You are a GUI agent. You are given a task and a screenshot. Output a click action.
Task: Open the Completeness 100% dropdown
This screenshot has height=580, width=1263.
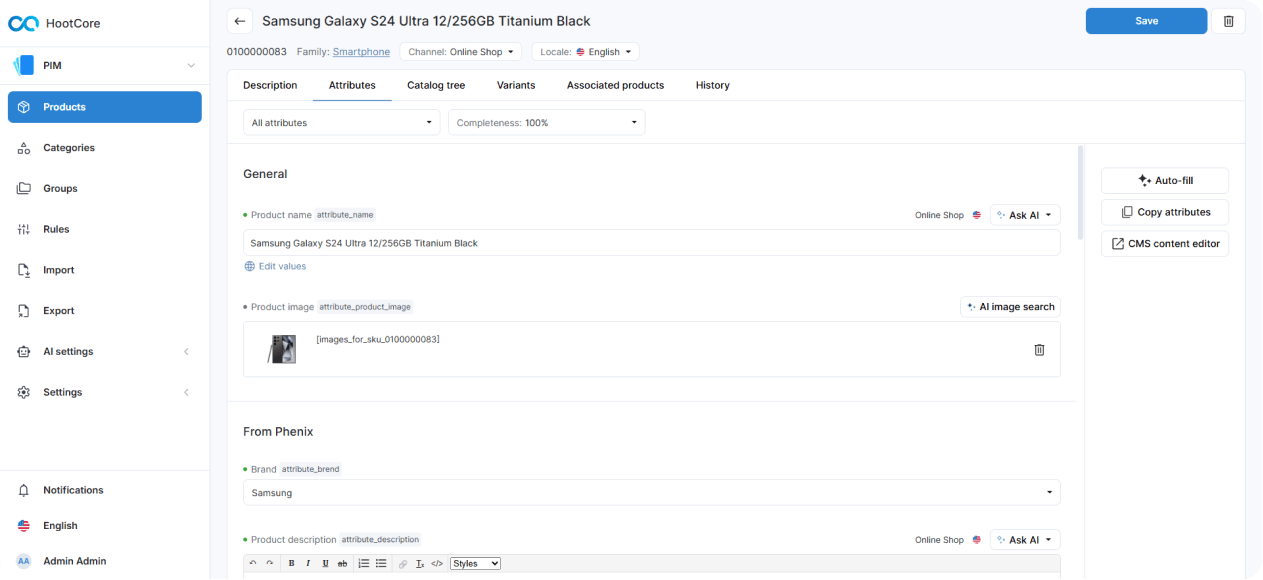point(546,123)
